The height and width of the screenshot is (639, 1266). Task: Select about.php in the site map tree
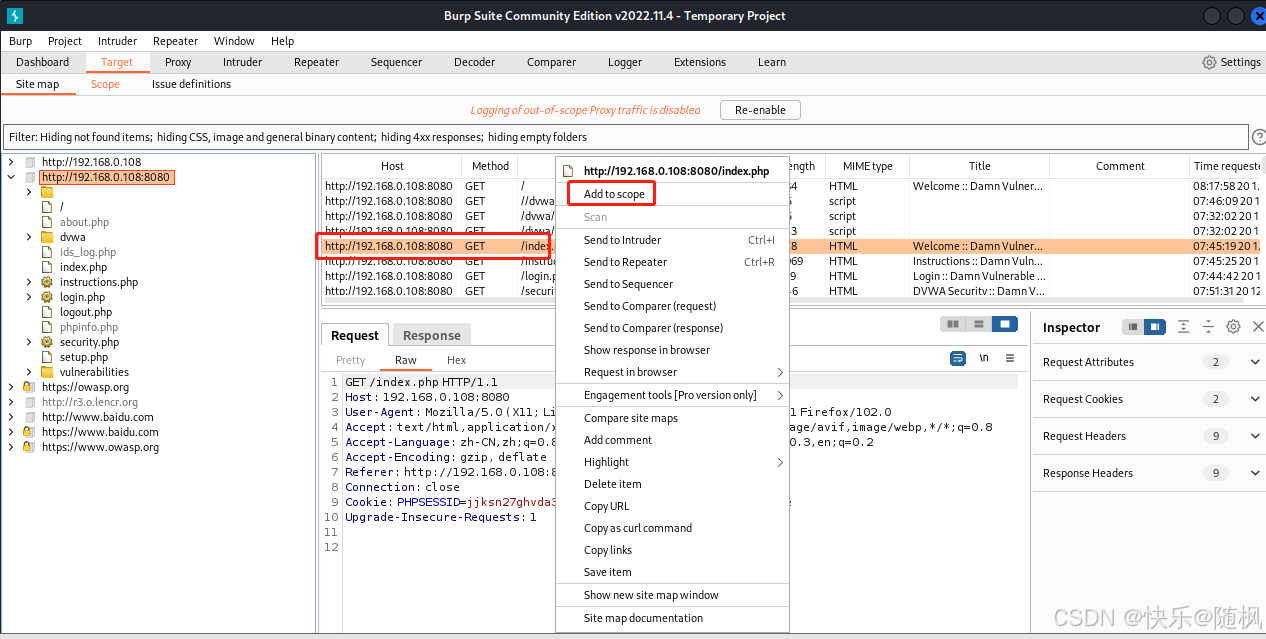84,222
